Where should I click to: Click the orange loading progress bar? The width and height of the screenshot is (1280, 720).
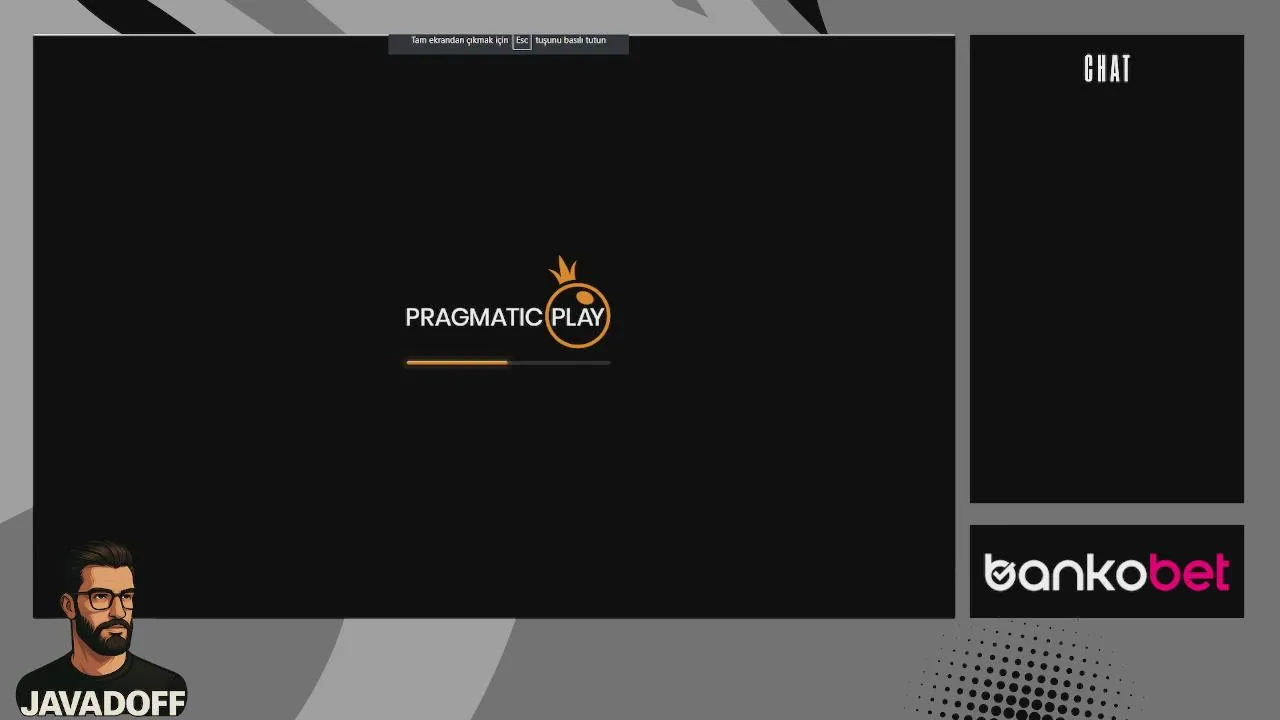point(508,363)
